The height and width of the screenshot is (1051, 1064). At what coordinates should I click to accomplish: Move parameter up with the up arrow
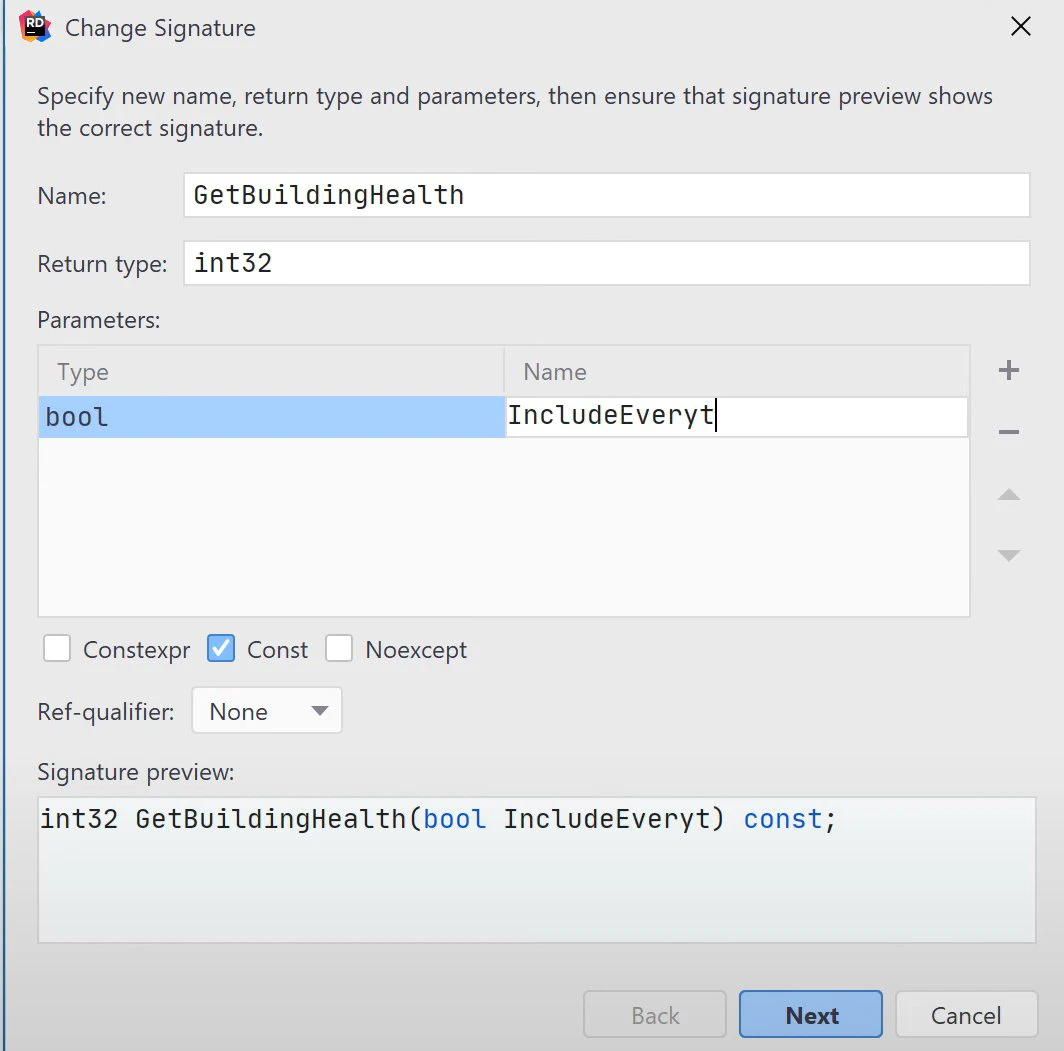tap(1008, 494)
